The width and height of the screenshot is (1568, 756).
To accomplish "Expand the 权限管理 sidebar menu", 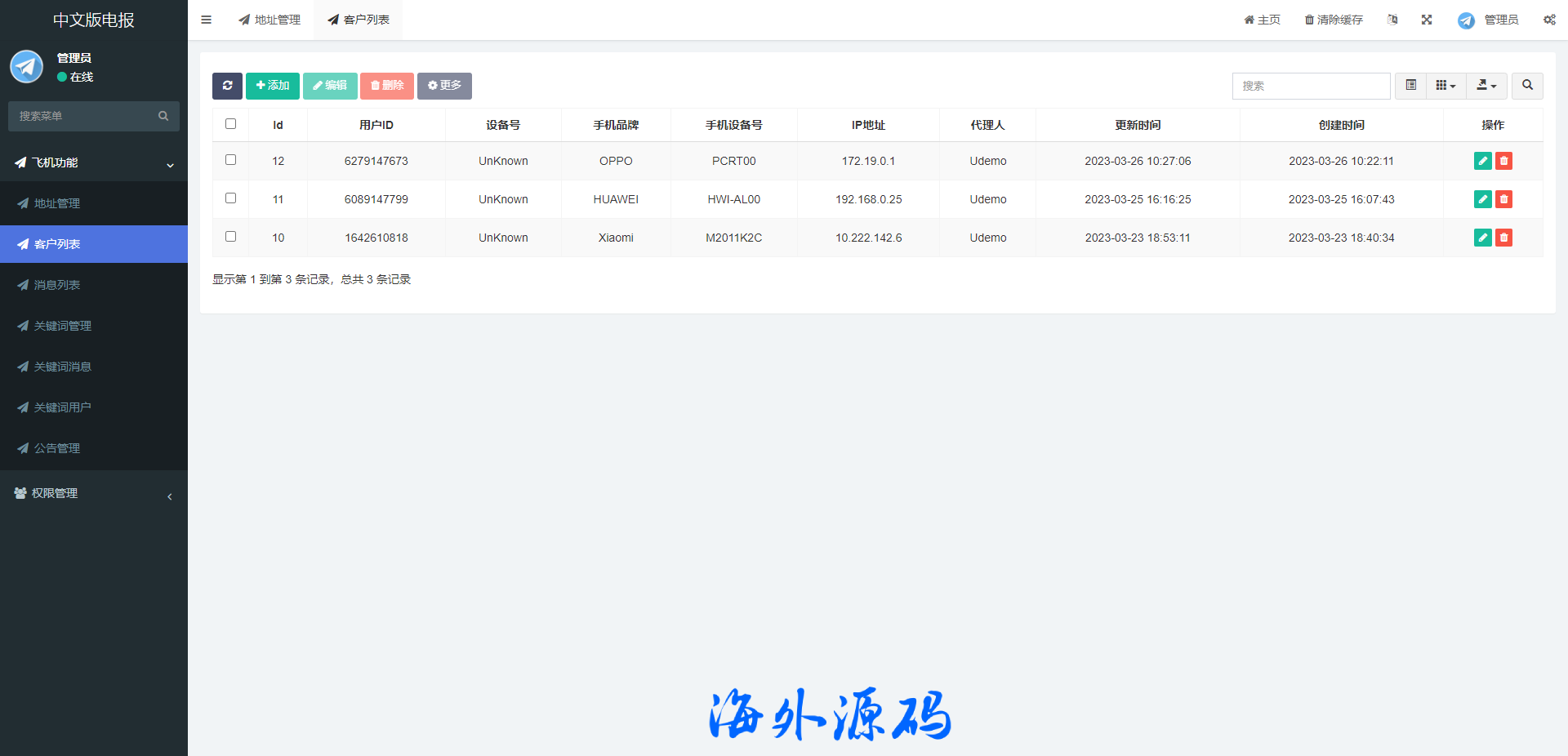I will [x=94, y=493].
